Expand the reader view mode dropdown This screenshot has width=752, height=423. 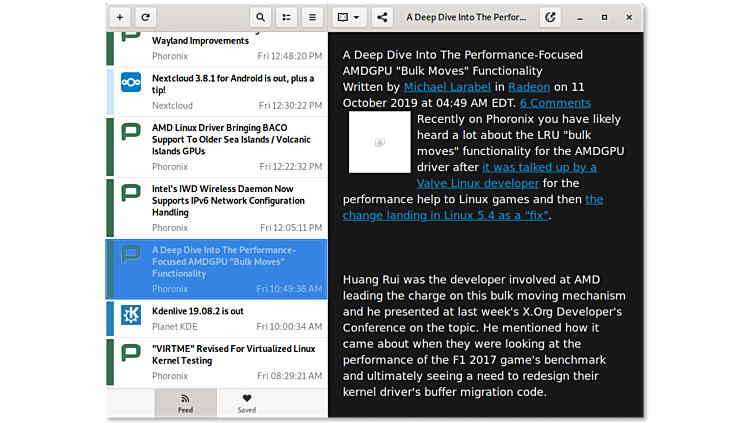(x=348, y=17)
